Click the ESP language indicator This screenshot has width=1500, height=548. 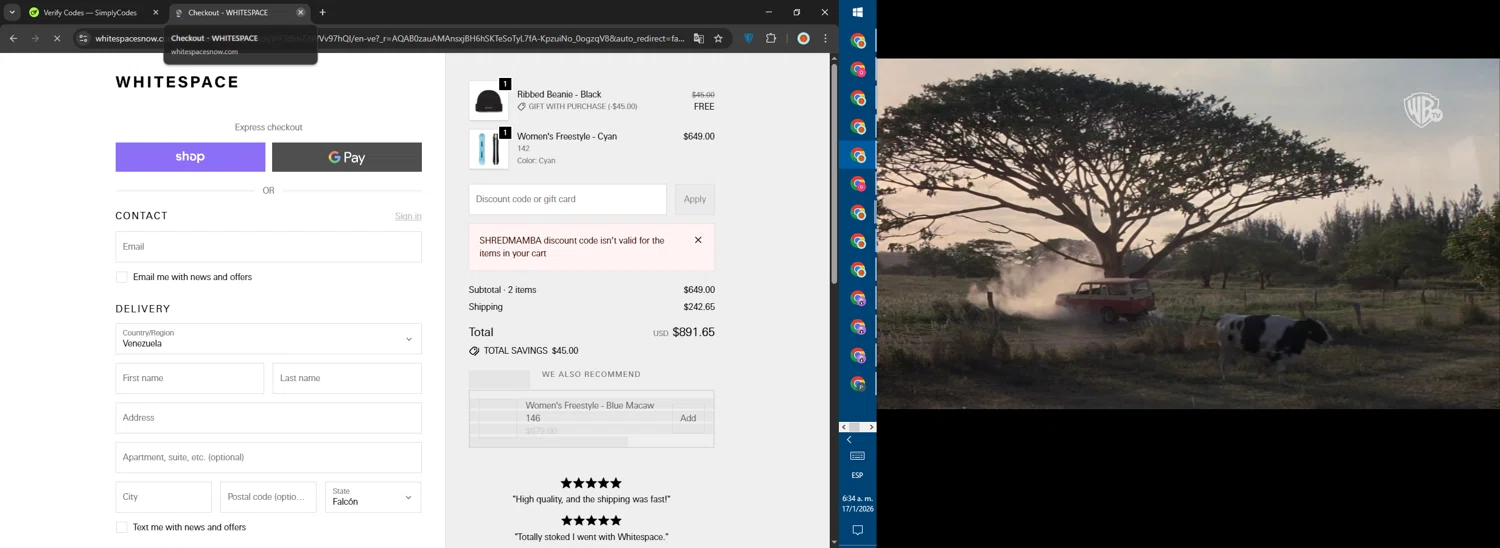coord(857,476)
